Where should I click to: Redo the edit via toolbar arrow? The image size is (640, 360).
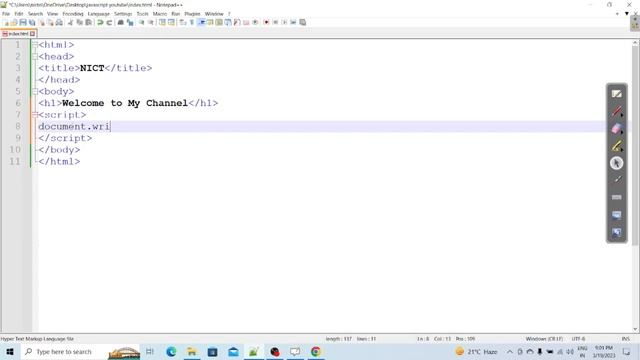pyautogui.click(x=109, y=22)
